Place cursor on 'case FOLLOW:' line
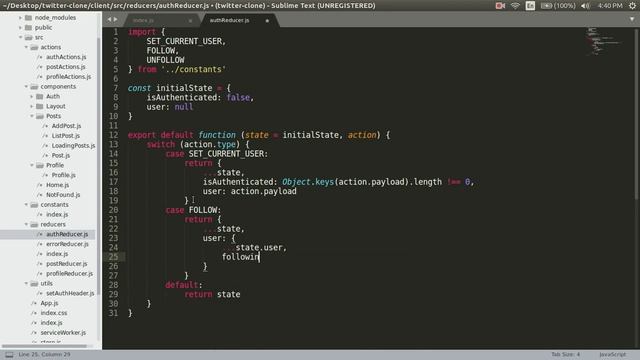Image resolution: width=640 pixels, height=360 pixels. coord(193,210)
